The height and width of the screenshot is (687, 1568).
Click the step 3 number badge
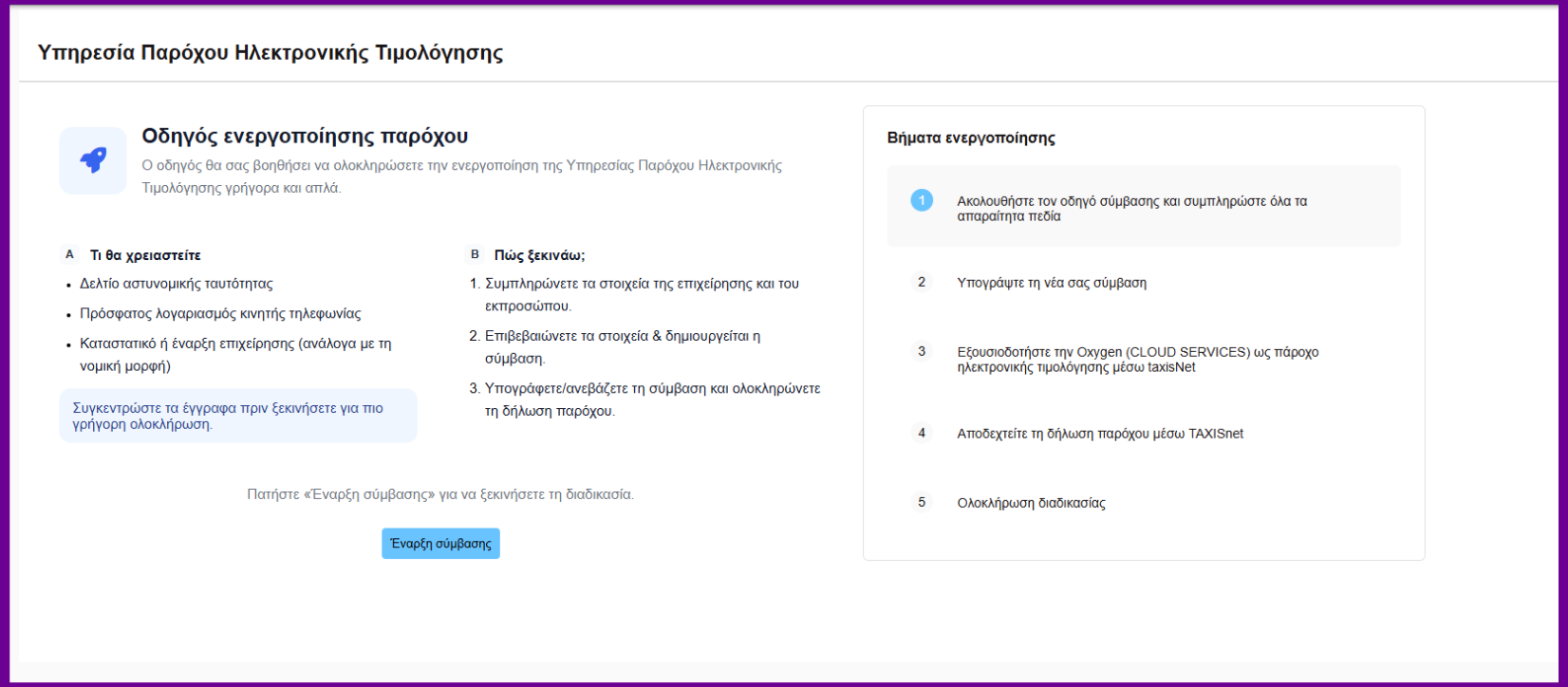click(x=921, y=351)
